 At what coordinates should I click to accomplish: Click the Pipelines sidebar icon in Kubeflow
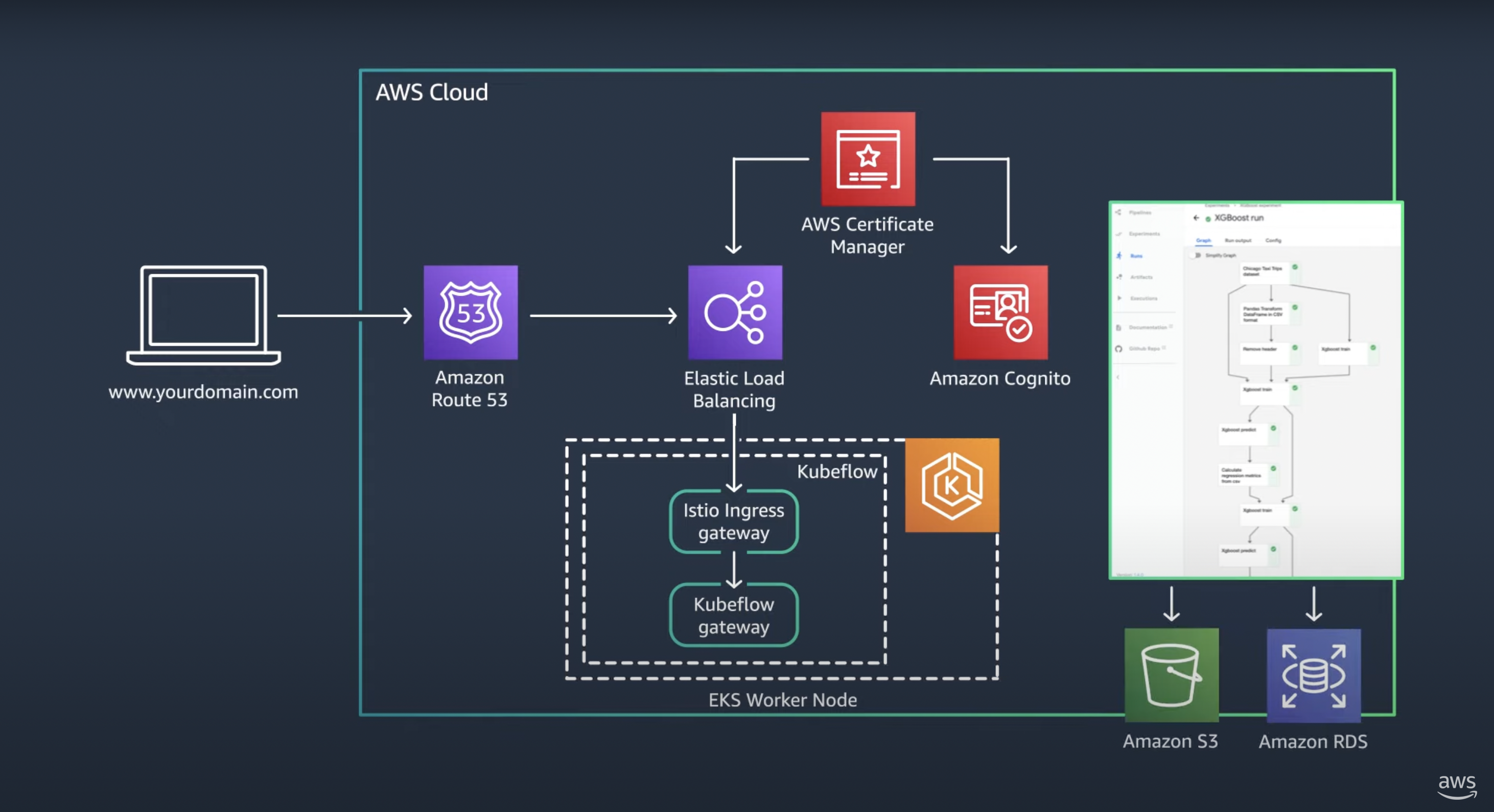pos(1118,213)
